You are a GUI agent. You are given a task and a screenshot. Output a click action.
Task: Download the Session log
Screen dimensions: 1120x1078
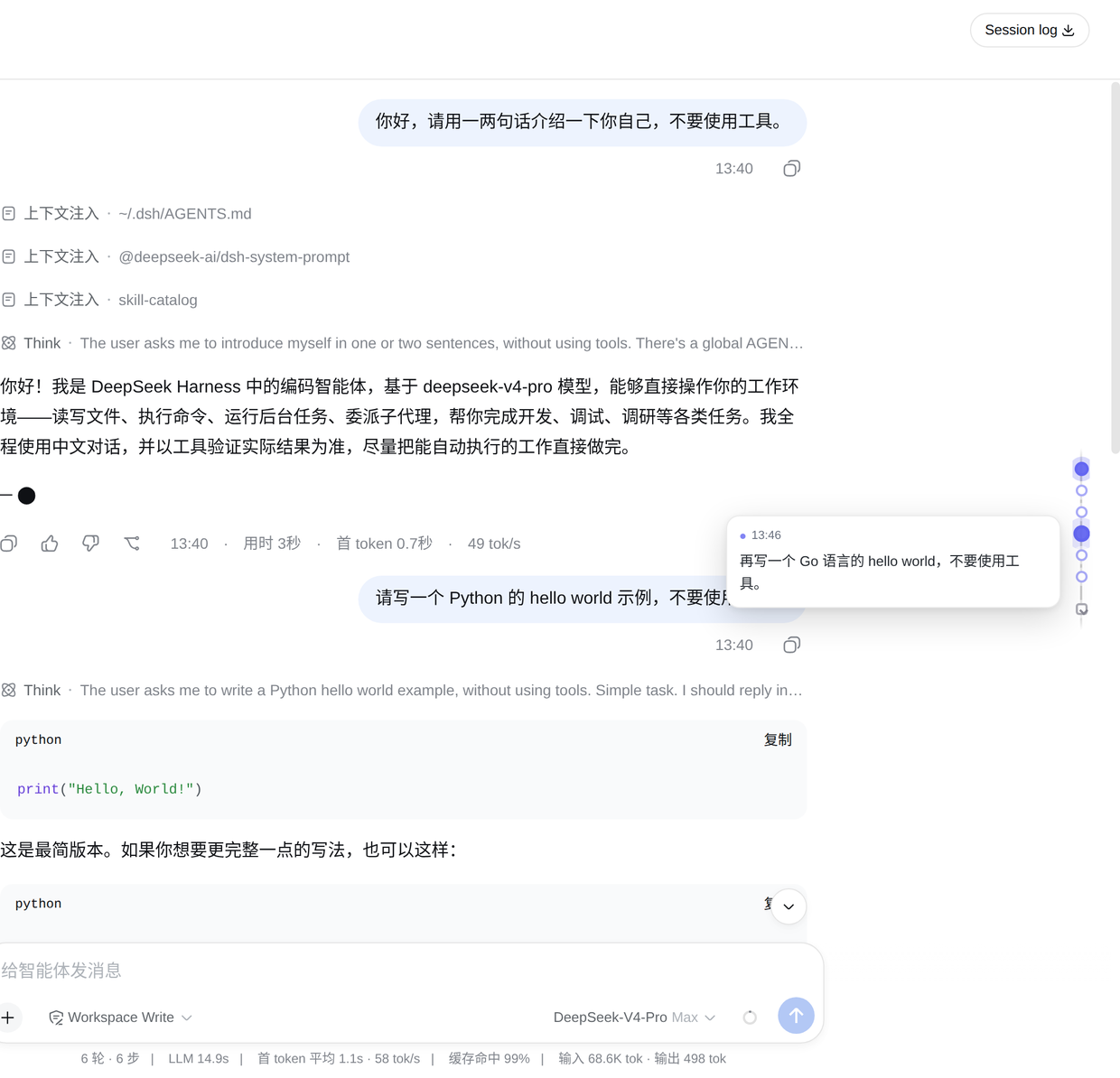click(x=1029, y=30)
